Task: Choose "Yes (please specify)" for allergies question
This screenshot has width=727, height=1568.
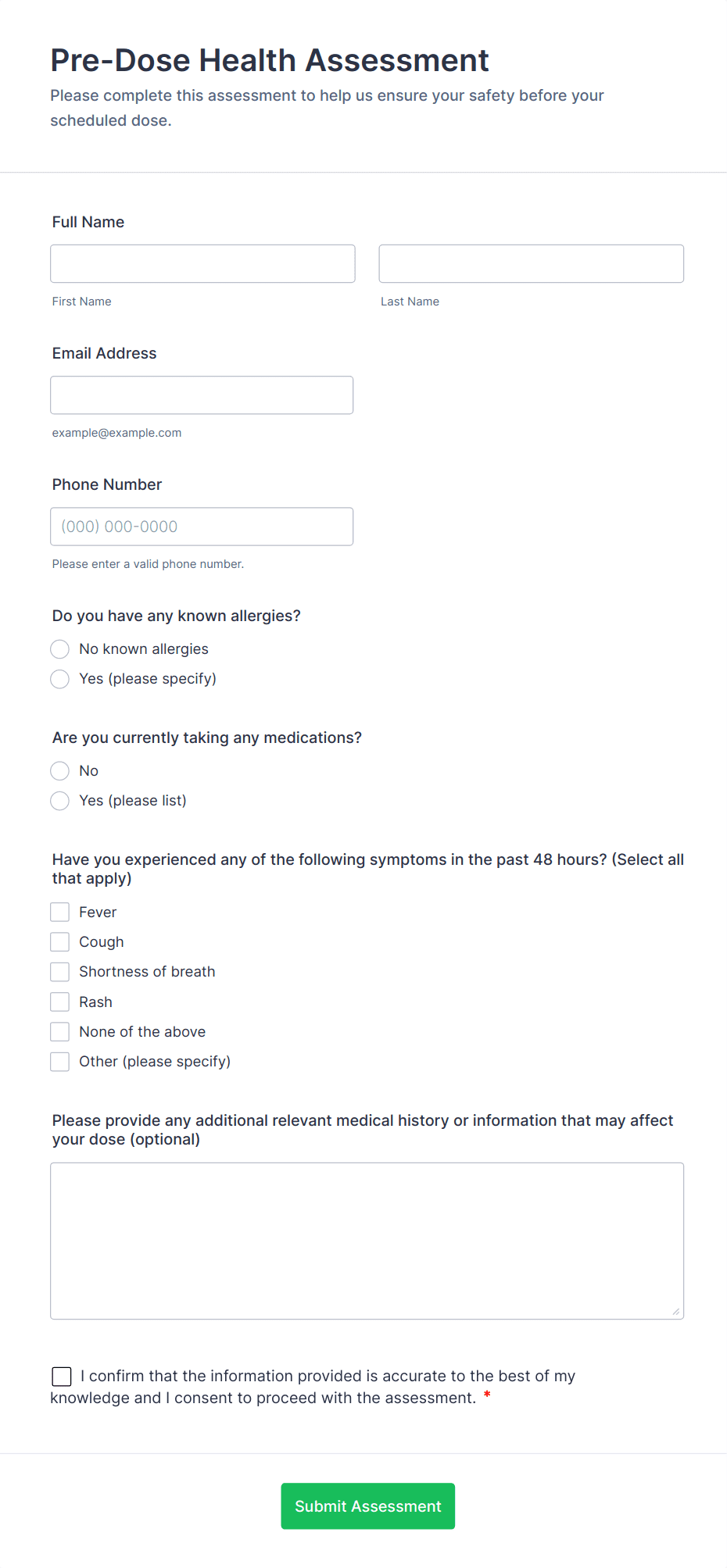Action: click(59, 679)
